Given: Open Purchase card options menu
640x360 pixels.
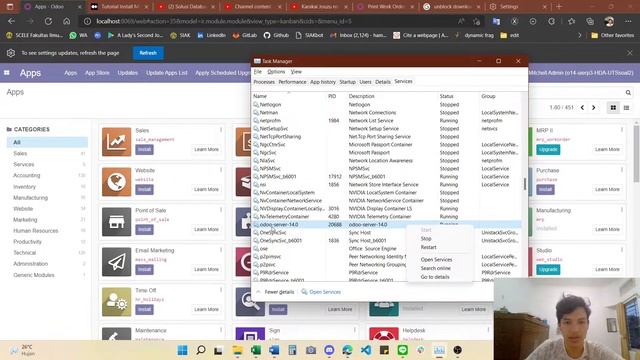Looking at the screenshot, I should (x=622, y=170).
